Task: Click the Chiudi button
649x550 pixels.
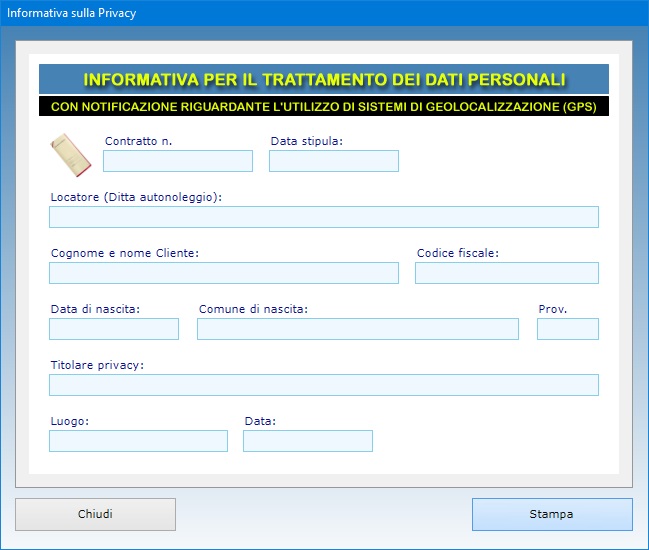Action: [x=95, y=514]
